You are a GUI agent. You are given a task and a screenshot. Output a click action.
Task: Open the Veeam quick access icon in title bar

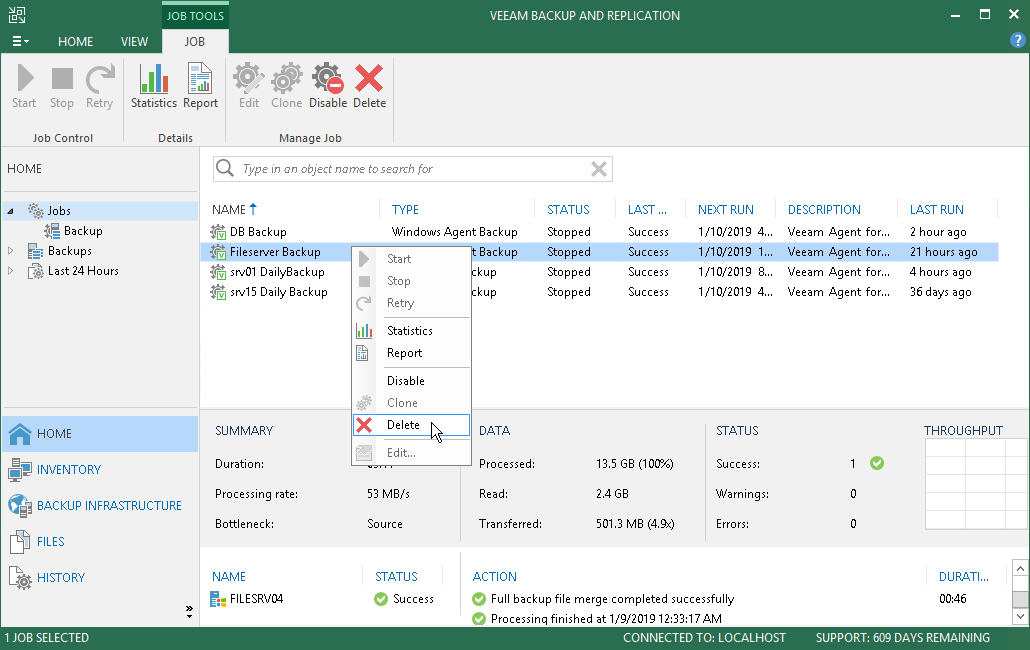[x=17, y=14]
